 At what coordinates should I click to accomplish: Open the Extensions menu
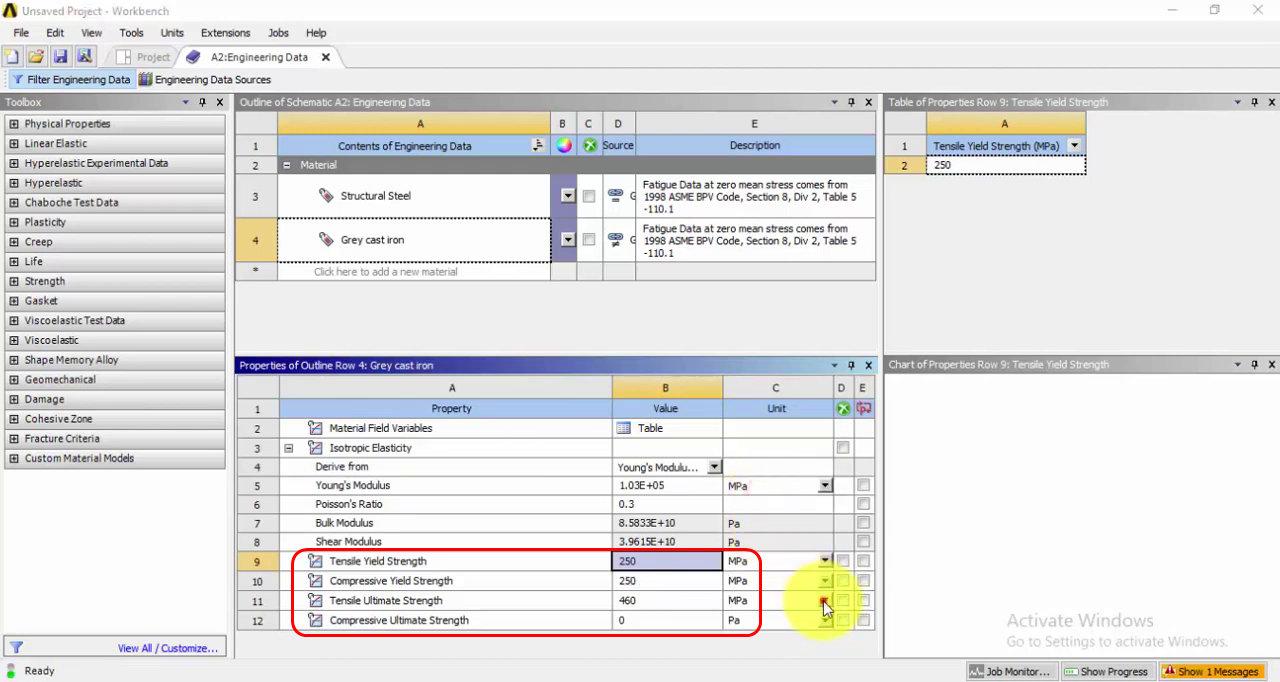pos(225,33)
